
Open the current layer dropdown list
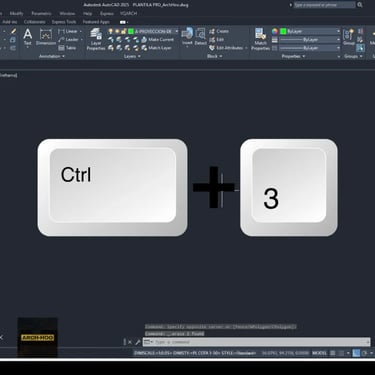click(177, 31)
